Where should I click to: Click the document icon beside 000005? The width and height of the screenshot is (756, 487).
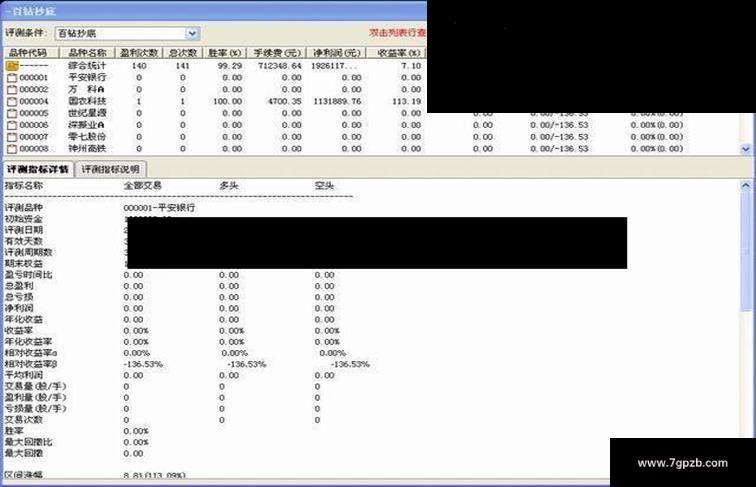point(12,113)
